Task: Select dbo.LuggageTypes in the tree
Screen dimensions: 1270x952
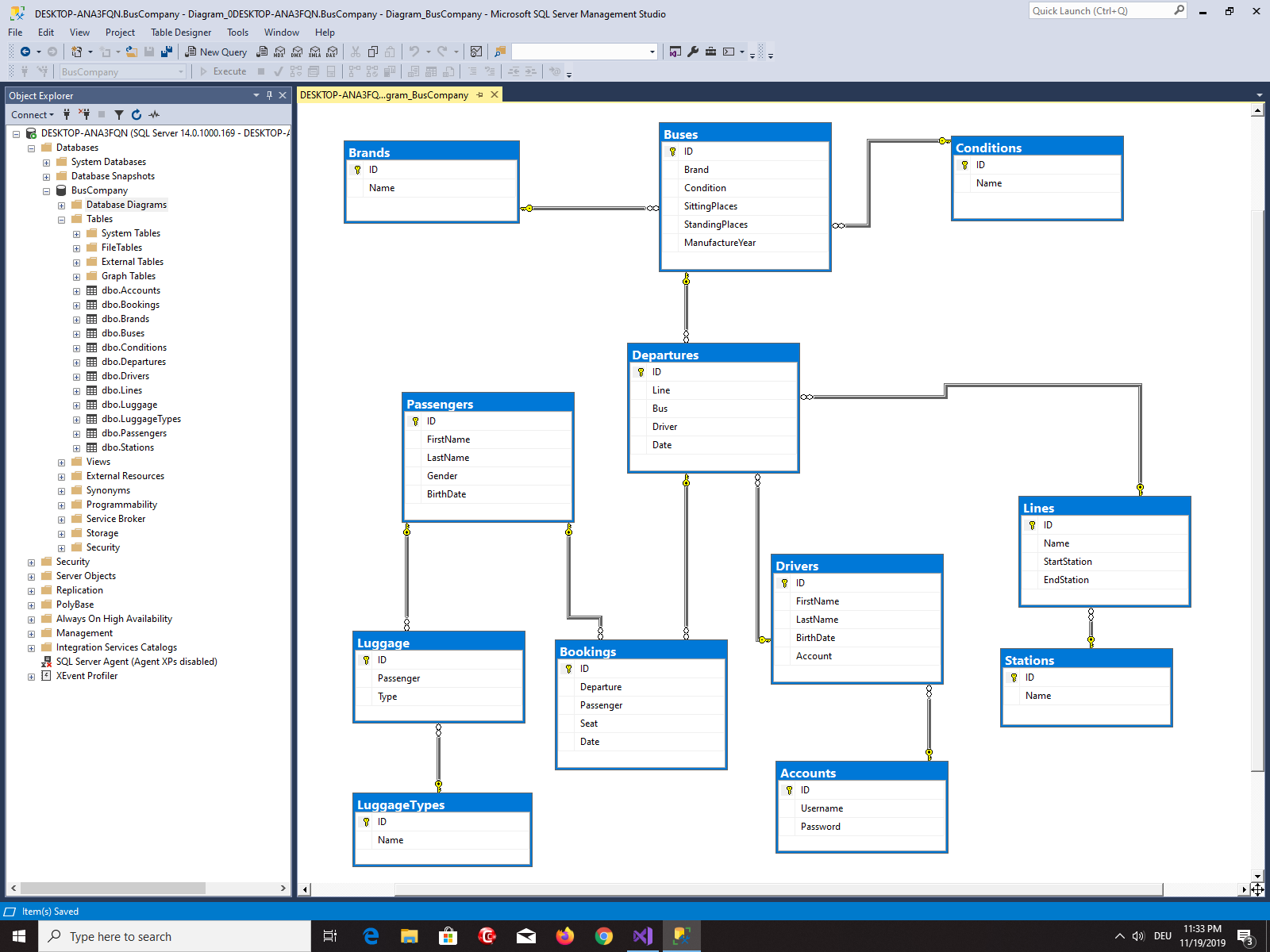Action: tap(140, 419)
